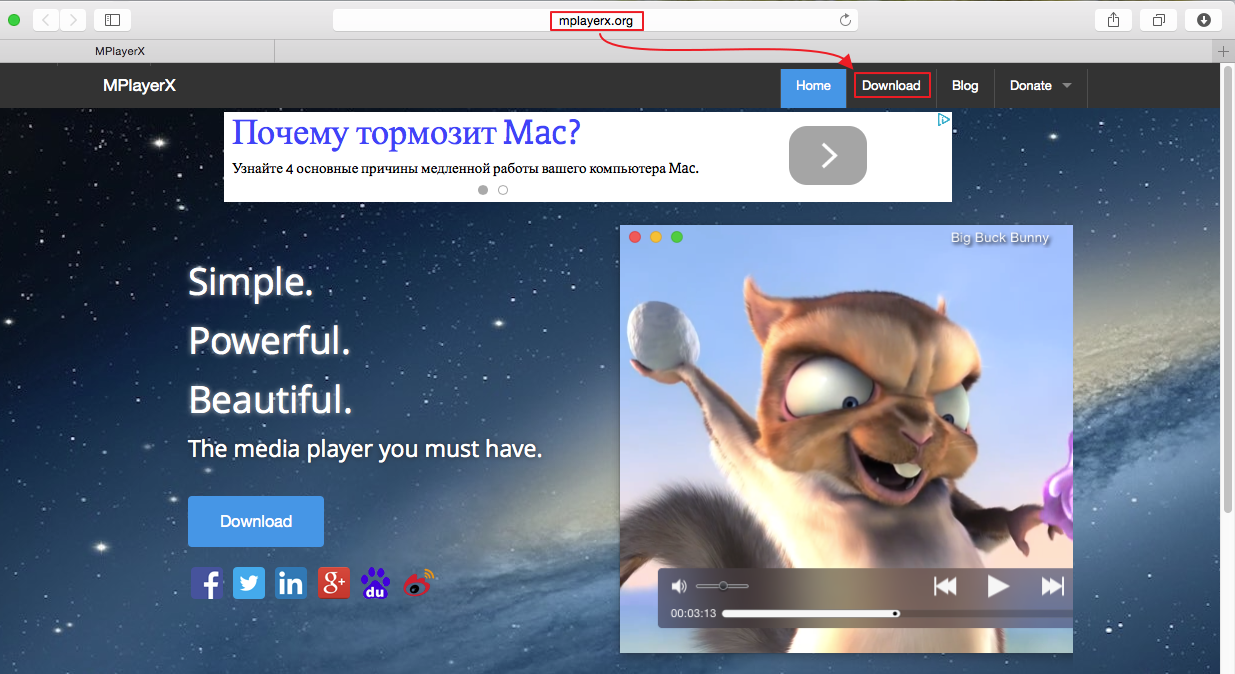Open the Blog nav item
1235x674 pixels.
tap(965, 85)
